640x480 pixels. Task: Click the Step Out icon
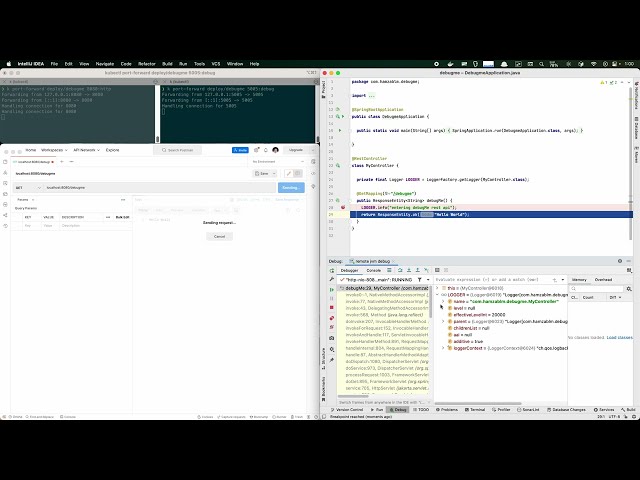[x=418, y=270]
